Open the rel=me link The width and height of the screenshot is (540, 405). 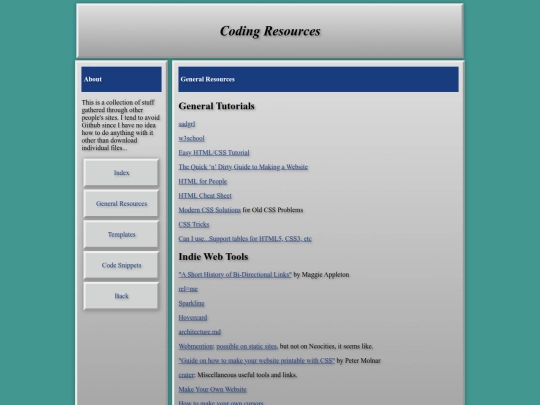click(x=188, y=289)
